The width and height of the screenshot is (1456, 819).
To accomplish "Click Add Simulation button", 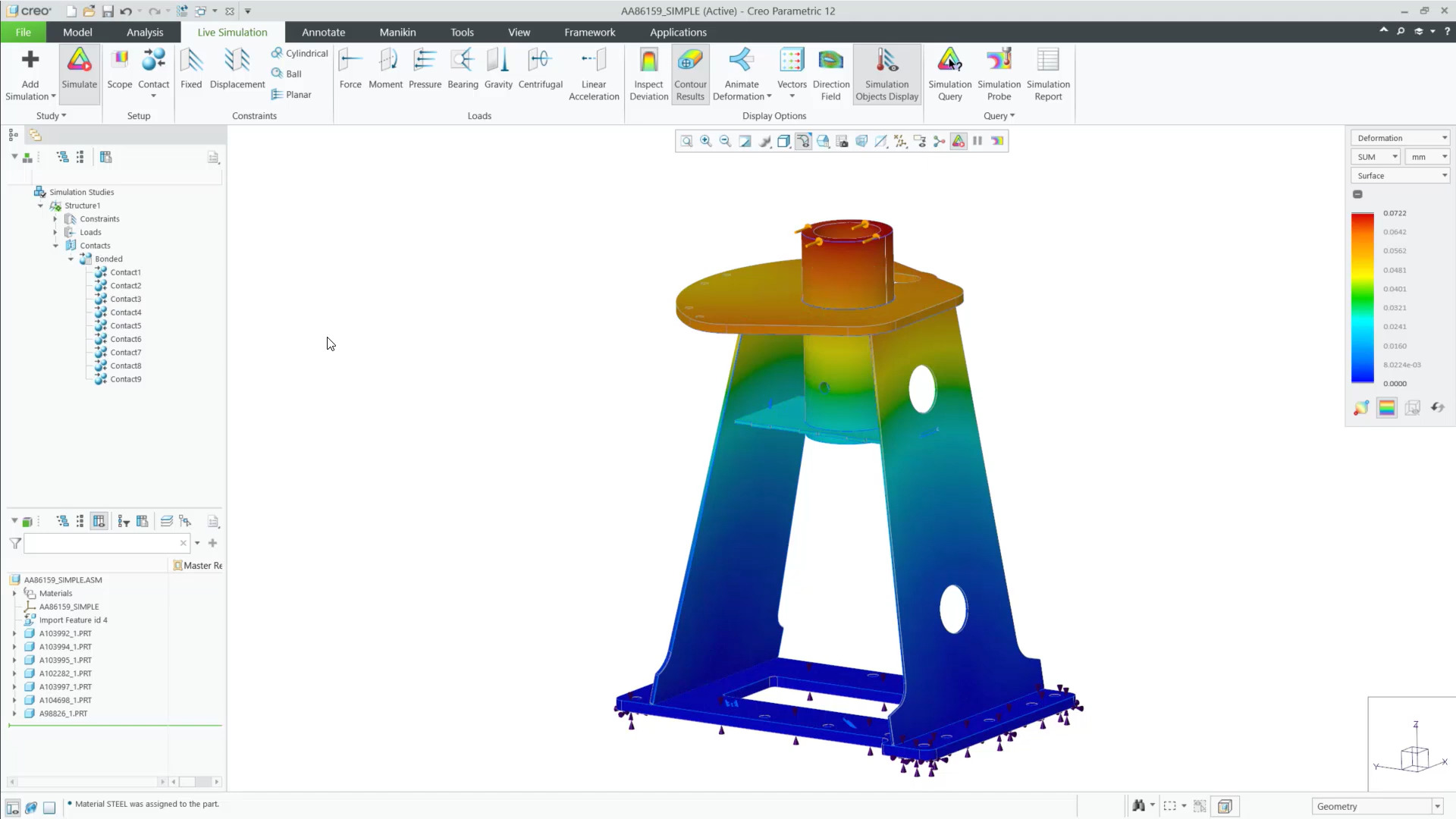I will [30, 74].
